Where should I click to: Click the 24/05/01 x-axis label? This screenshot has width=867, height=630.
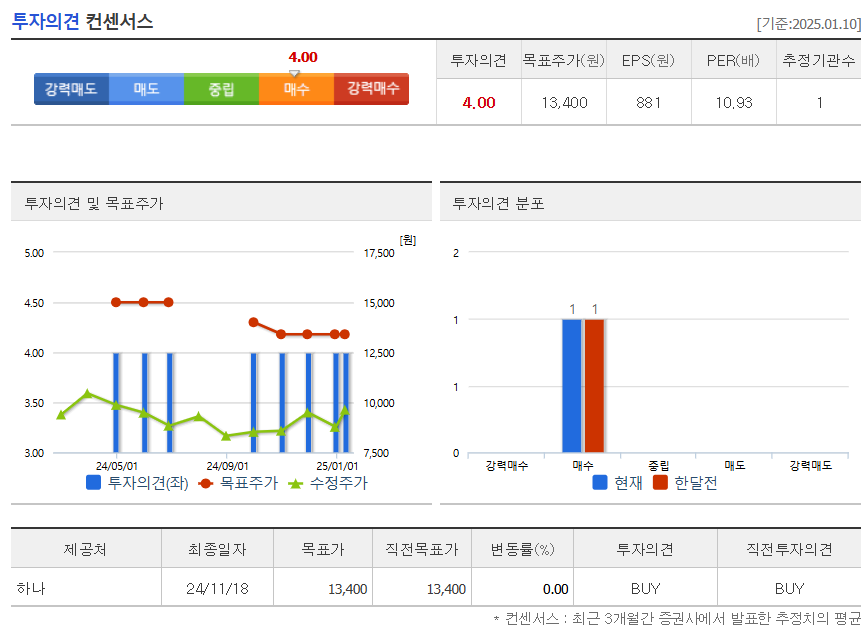(117, 466)
